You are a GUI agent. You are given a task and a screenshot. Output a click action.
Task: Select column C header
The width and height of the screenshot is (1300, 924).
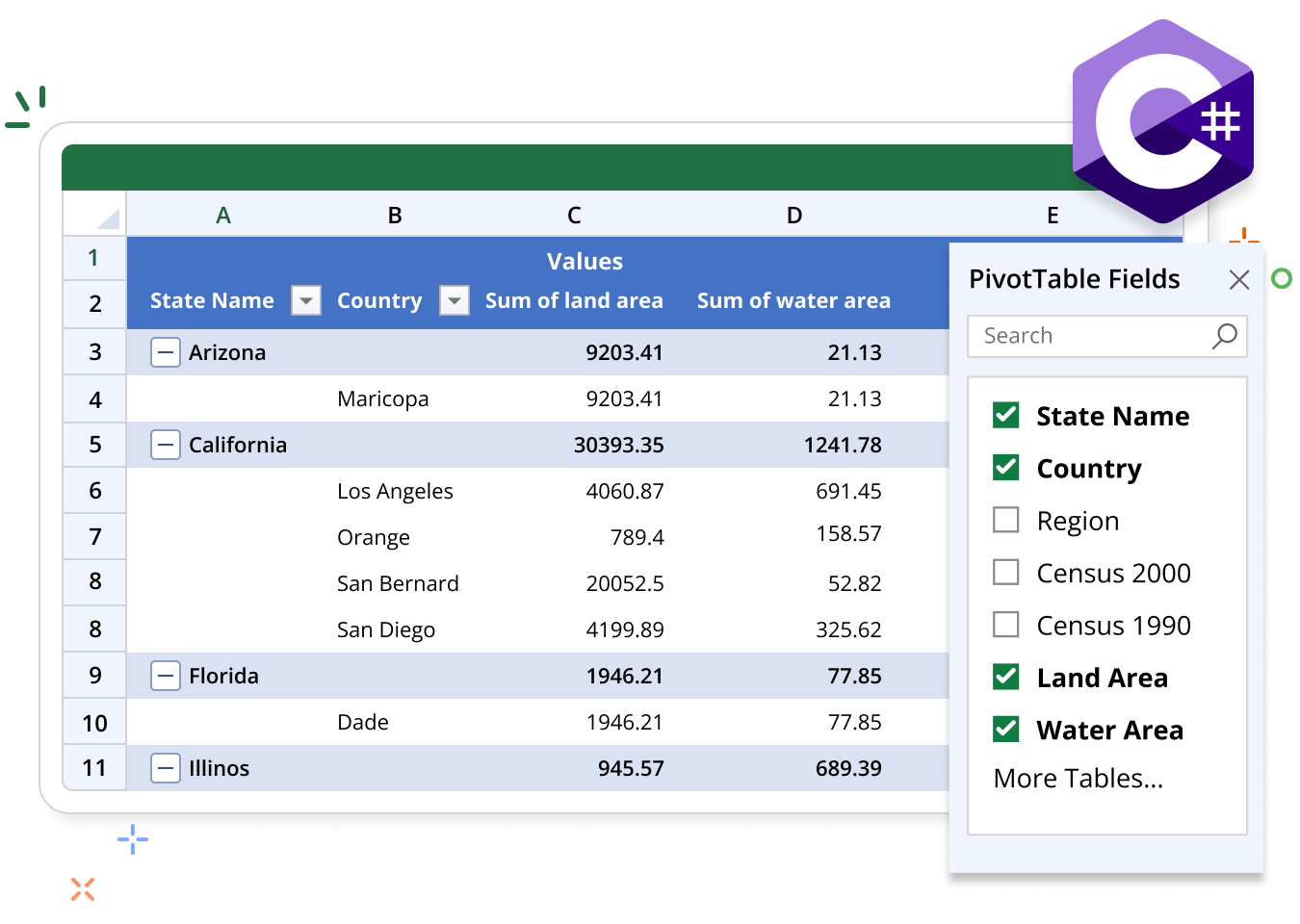[574, 215]
